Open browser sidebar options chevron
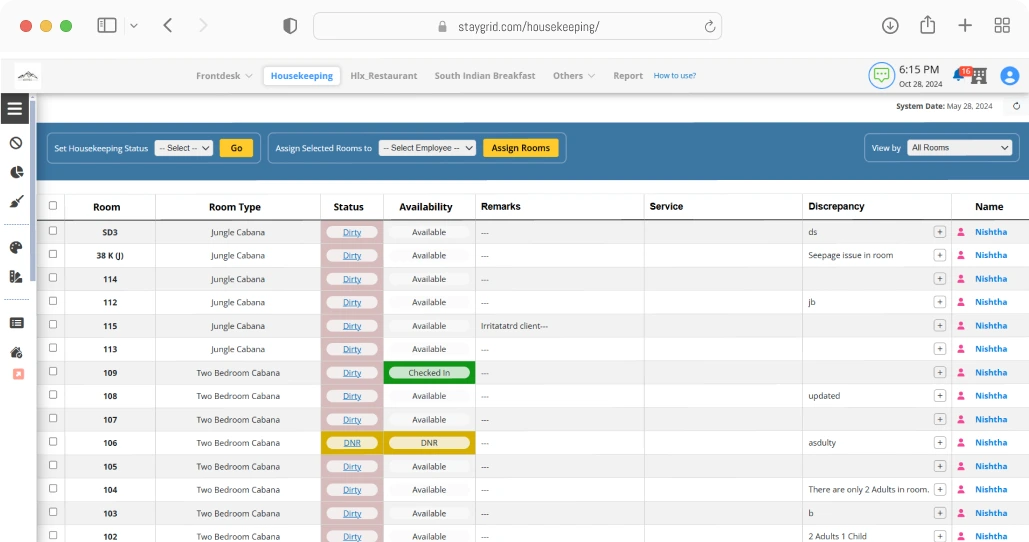This screenshot has height=542, width=1029. (134, 26)
